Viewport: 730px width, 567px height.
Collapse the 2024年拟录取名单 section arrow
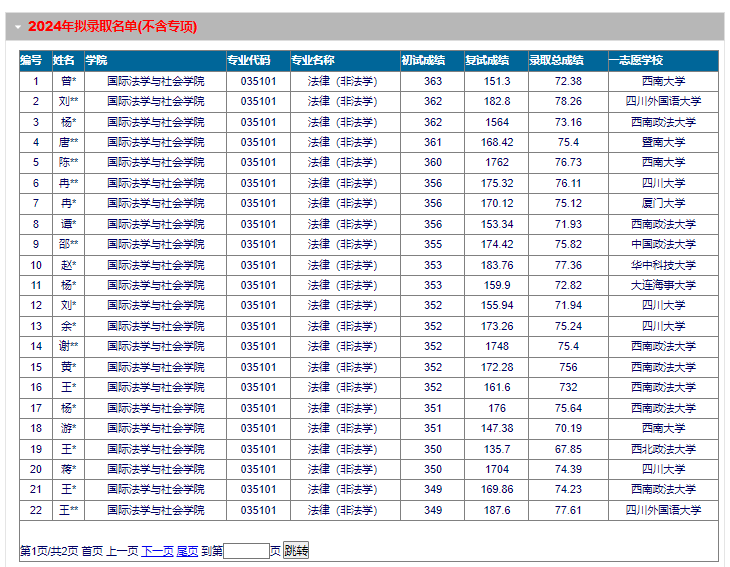coord(18,27)
